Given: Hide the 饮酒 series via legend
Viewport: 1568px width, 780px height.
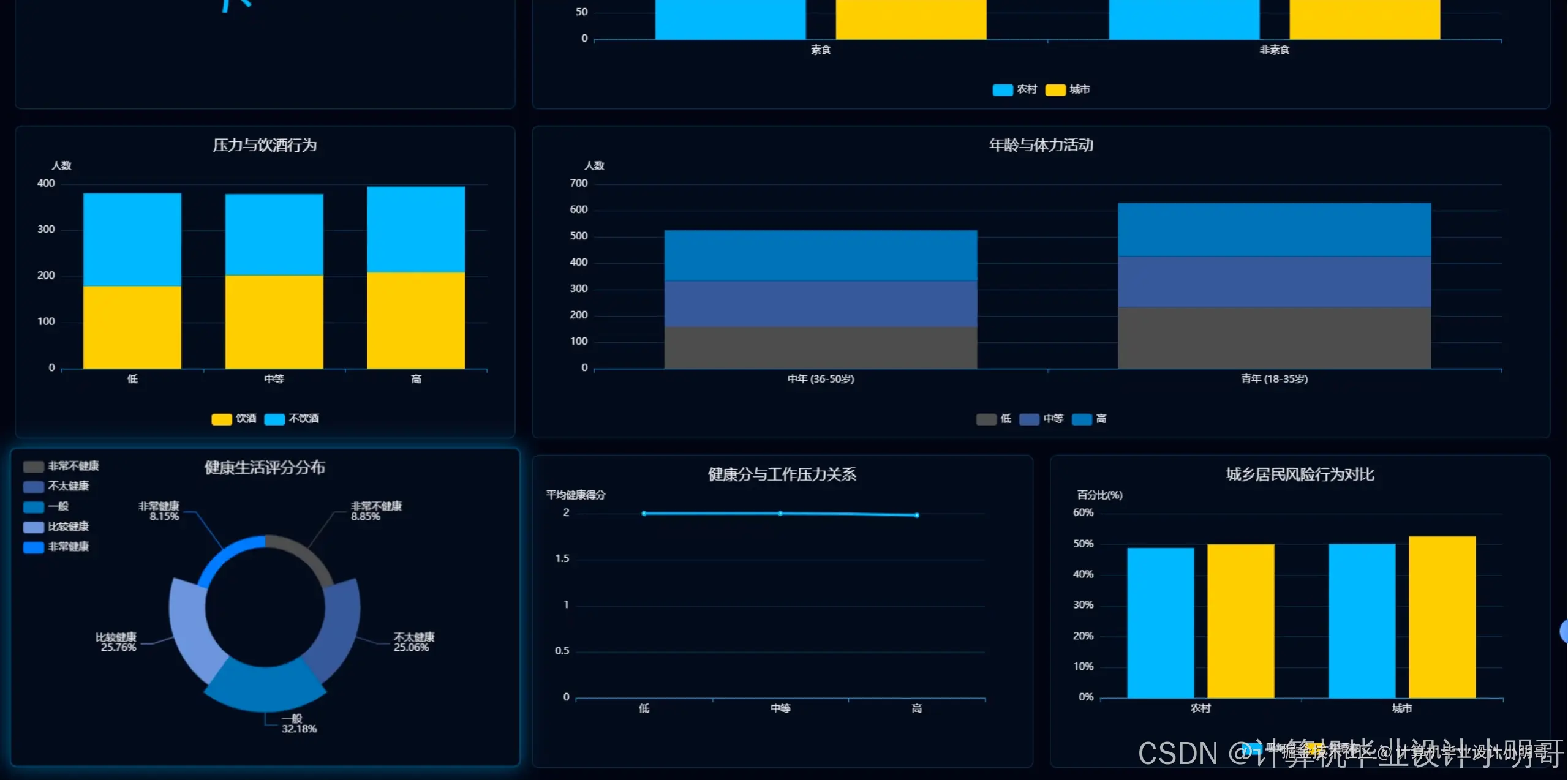Looking at the screenshot, I should tap(221, 419).
